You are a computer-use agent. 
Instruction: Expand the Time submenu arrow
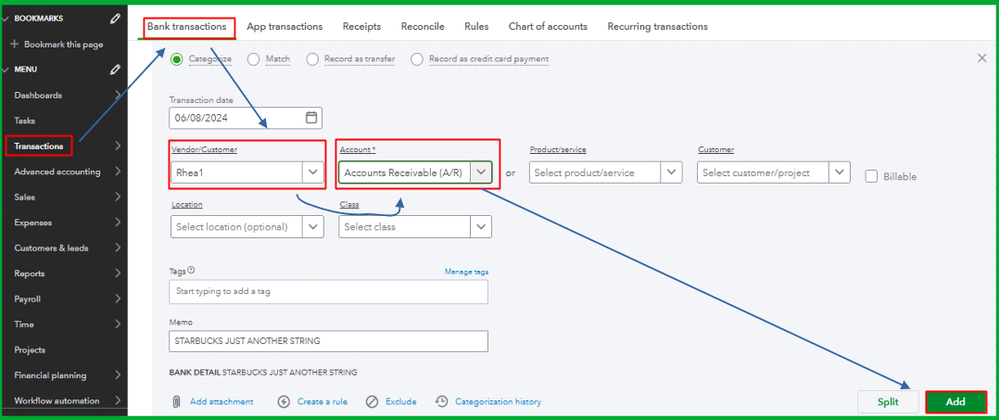[x=118, y=324]
